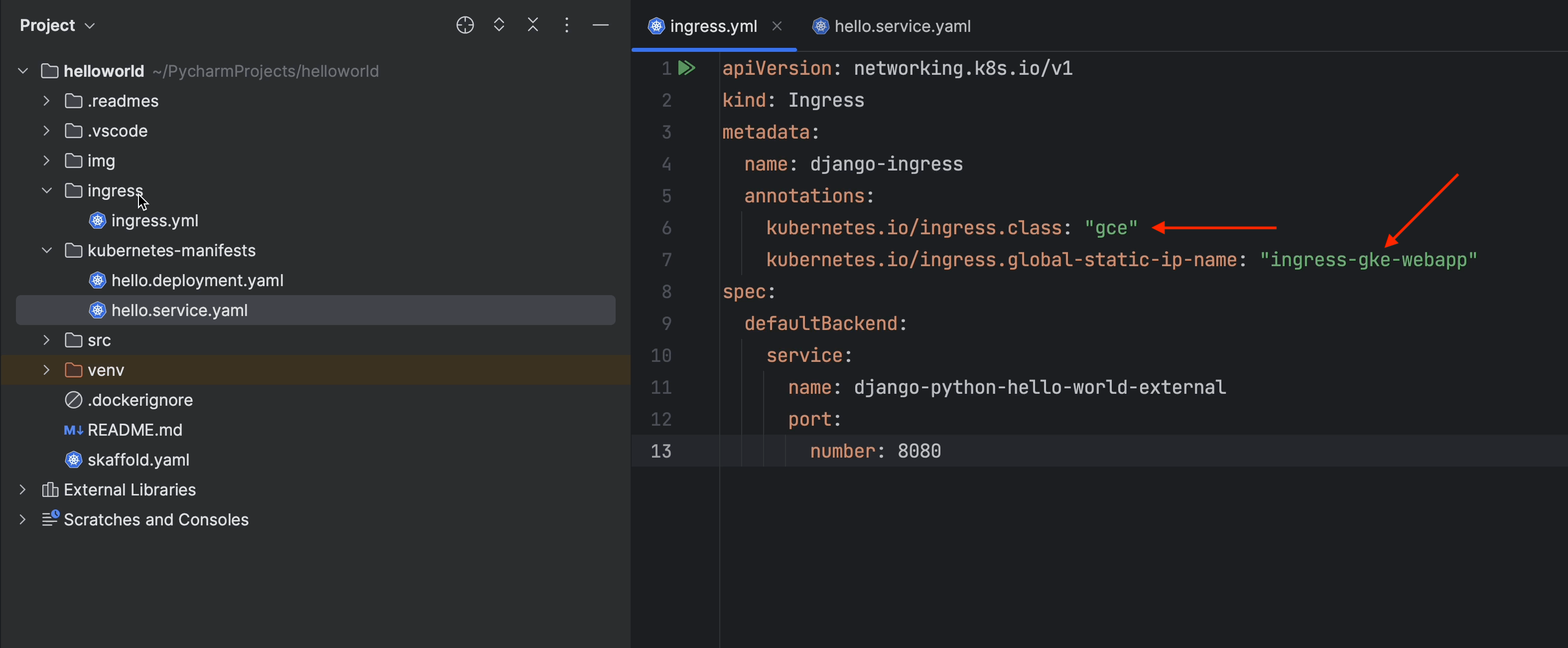Click the Select Opened File crosshair icon
The width and height of the screenshot is (1568, 648).
click(465, 25)
